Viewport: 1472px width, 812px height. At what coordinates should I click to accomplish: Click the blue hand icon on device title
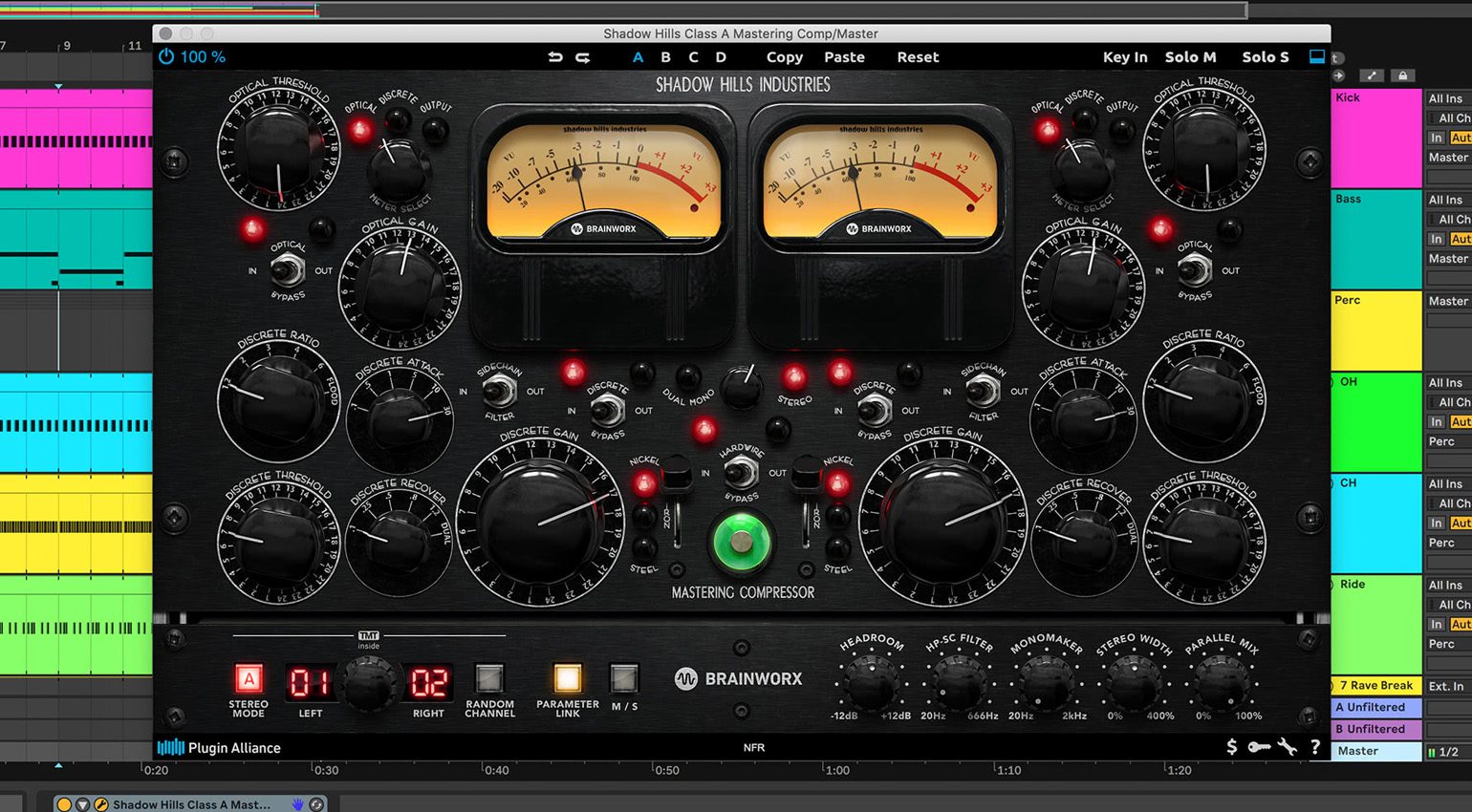click(297, 804)
